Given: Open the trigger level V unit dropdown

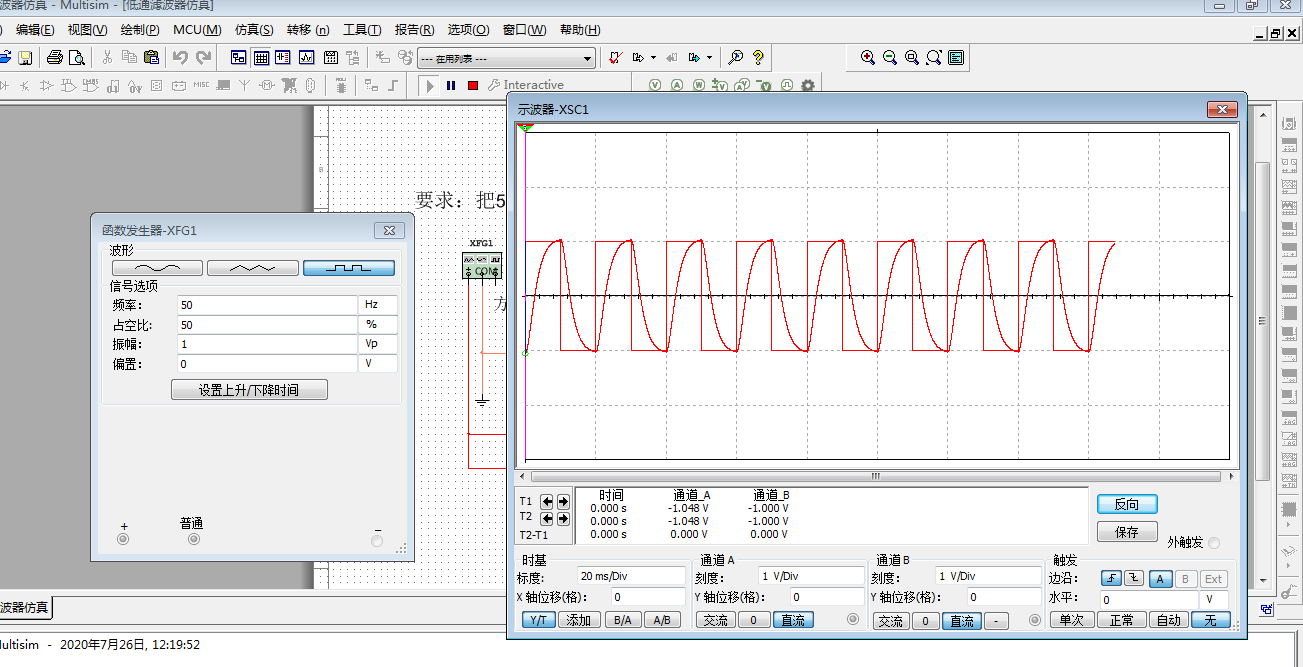Looking at the screenshot, I should (x=1214, y=599).
